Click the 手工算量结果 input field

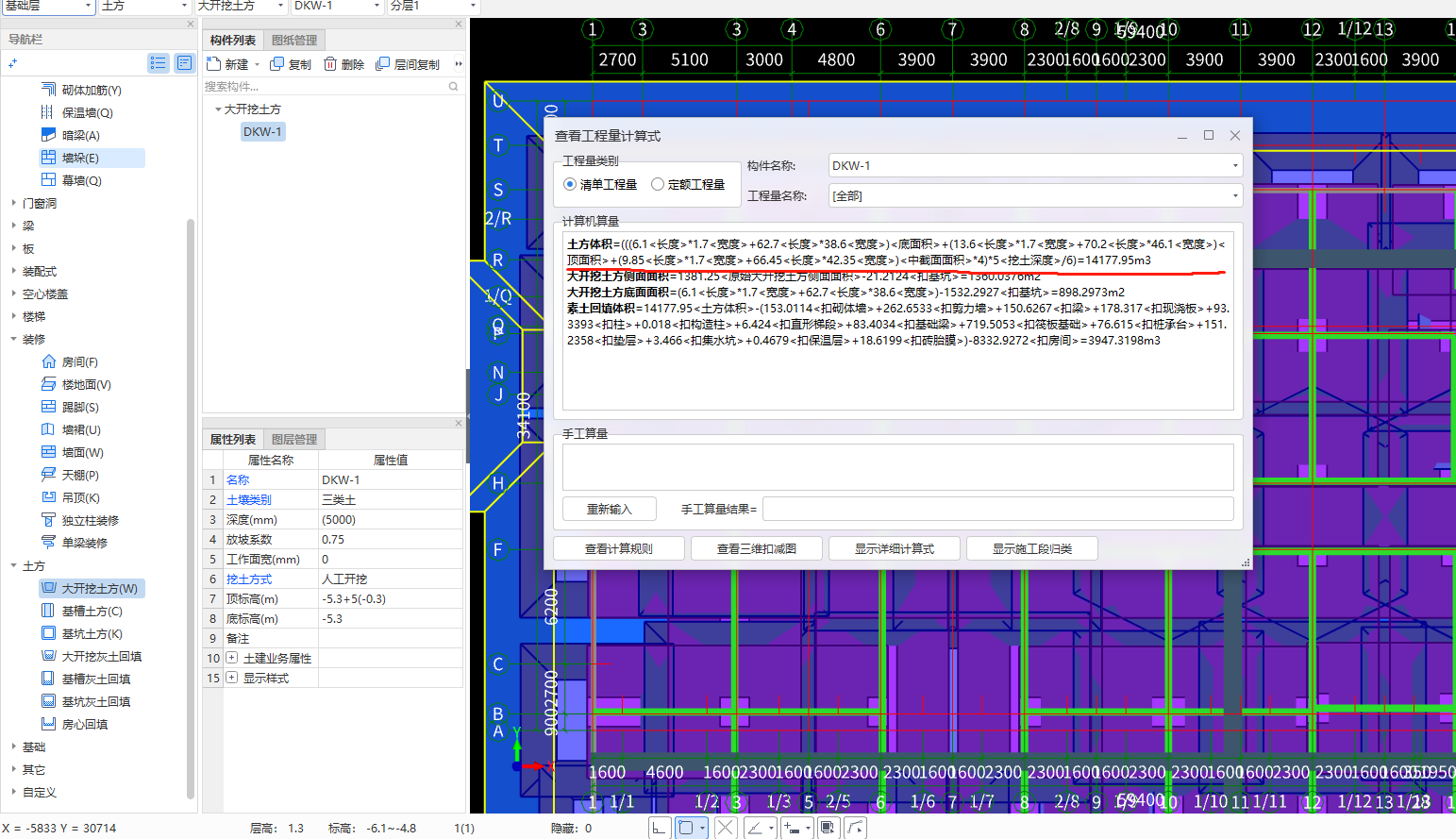(998, 509)
